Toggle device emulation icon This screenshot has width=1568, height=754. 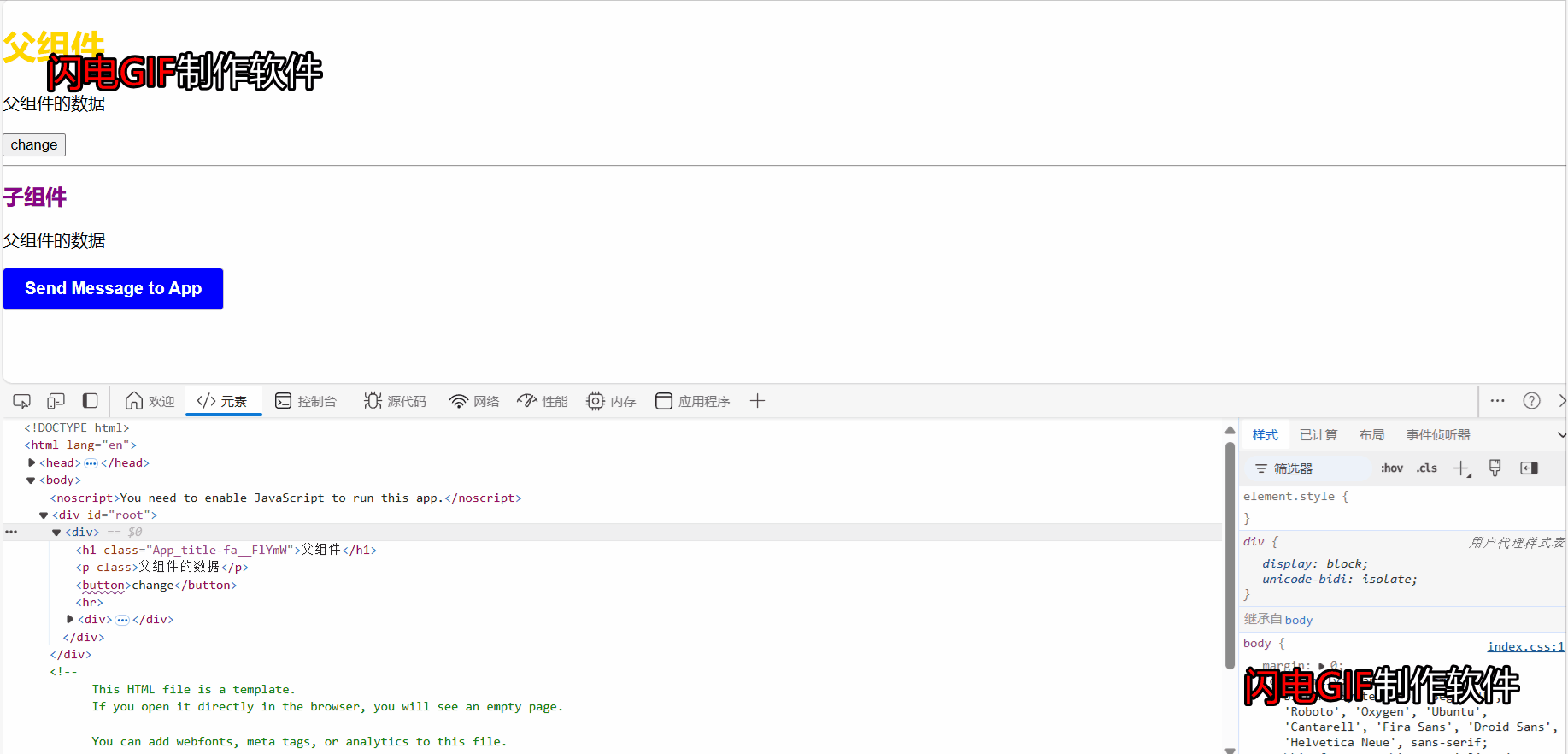click(x=56, y=401)
